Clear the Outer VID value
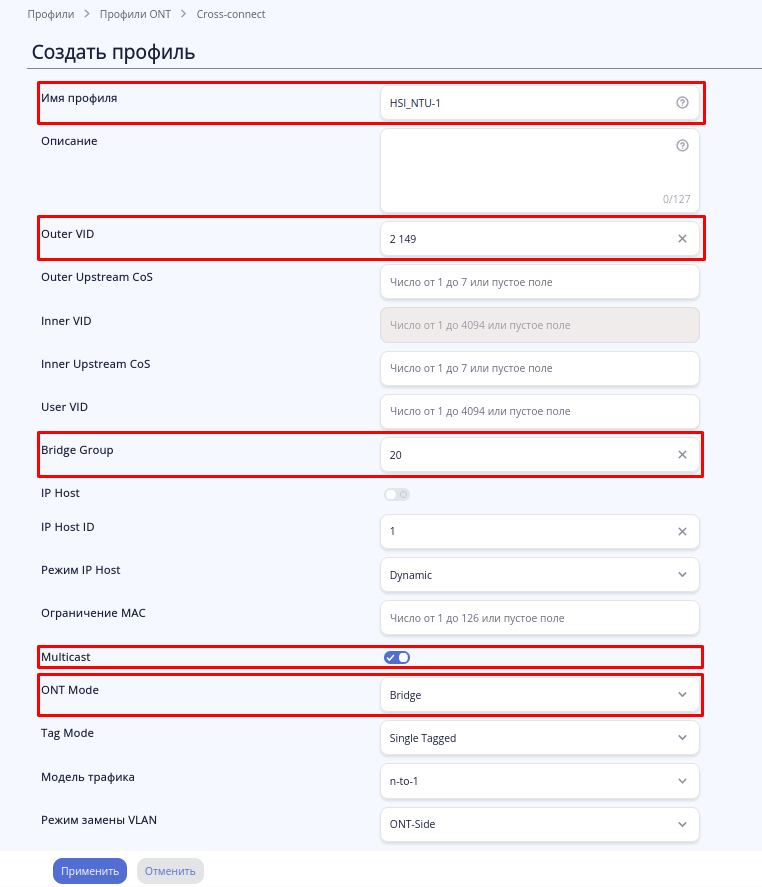 click(682, 239)
